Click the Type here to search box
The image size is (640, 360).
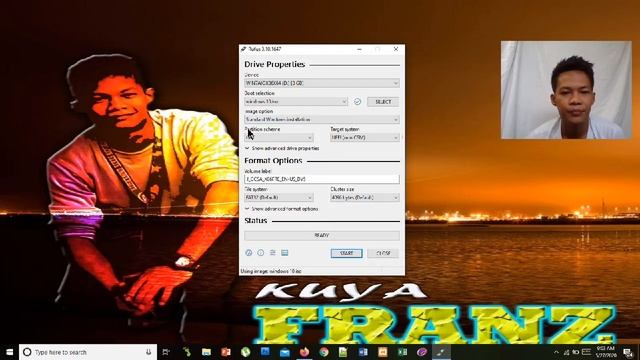click(88, 352)
